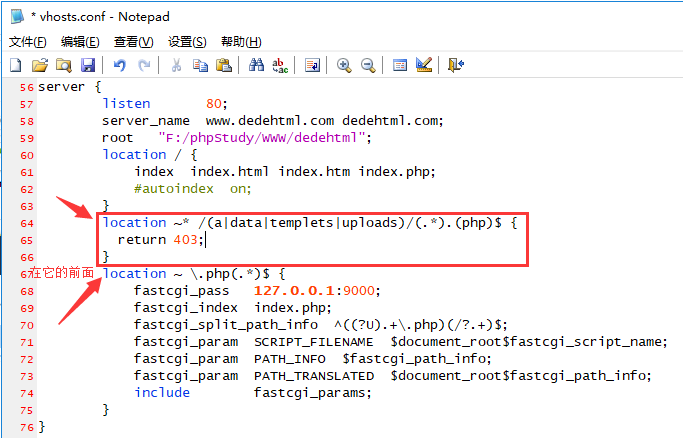Click the Browse/find file icon

click(x=63, y=65)
